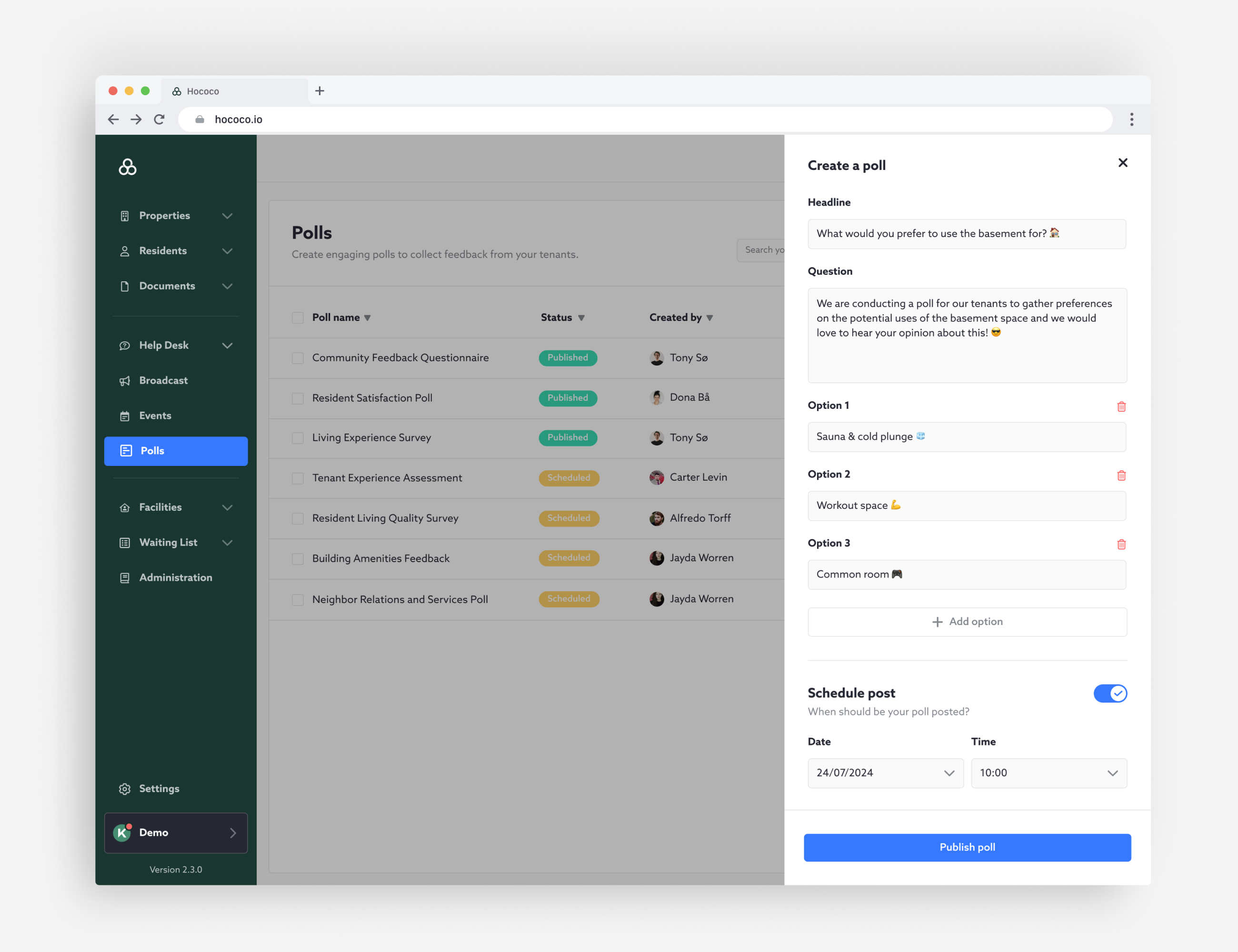Click the Add option button
This screenshot has width=1238, height=952.
pos(967,622)
